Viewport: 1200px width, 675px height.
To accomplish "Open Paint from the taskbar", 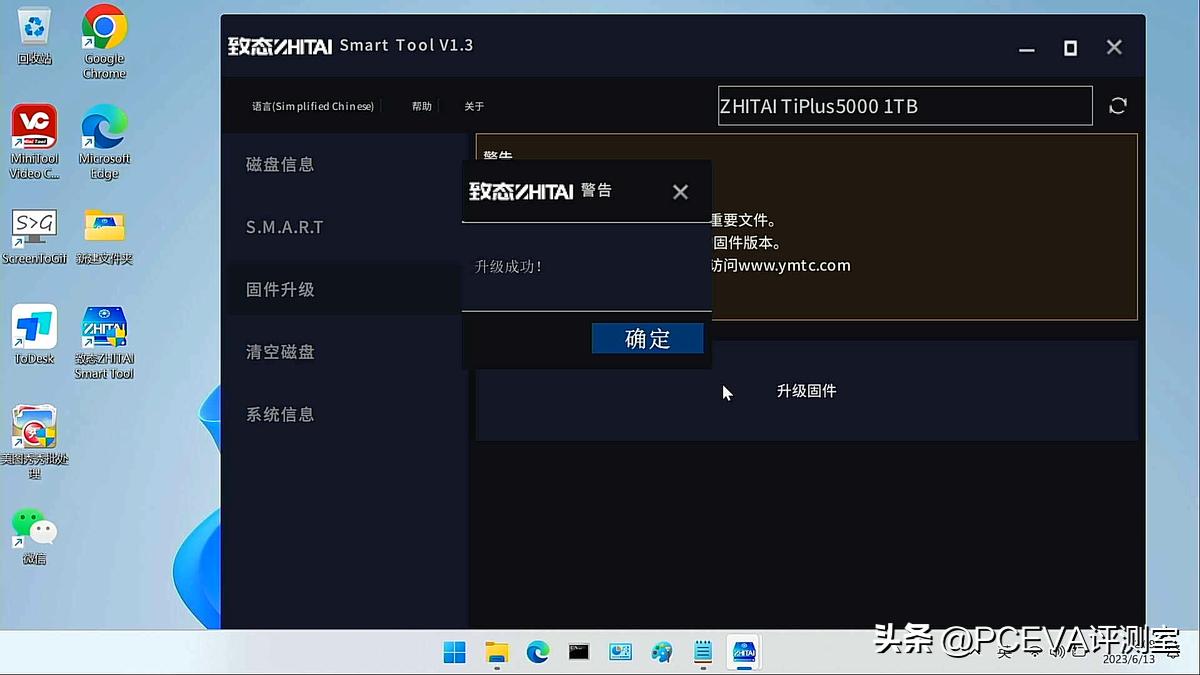I will pos(661,652).
